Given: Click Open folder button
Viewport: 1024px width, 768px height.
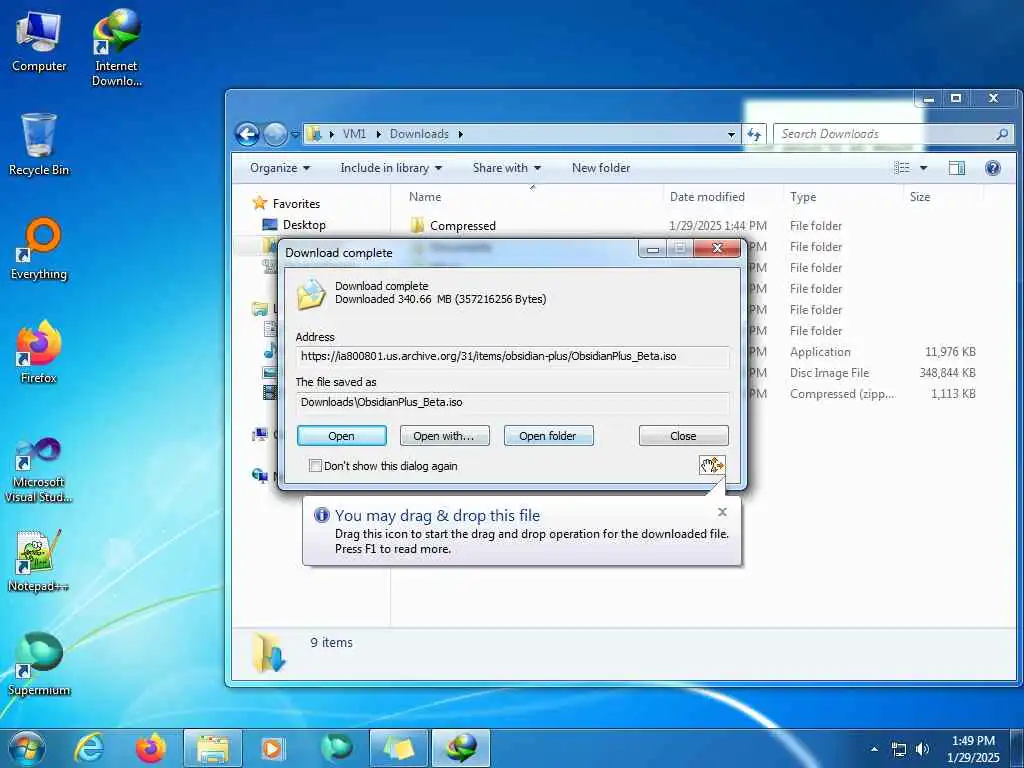Looking at the screenshot, I should click(x=548, y=436).
